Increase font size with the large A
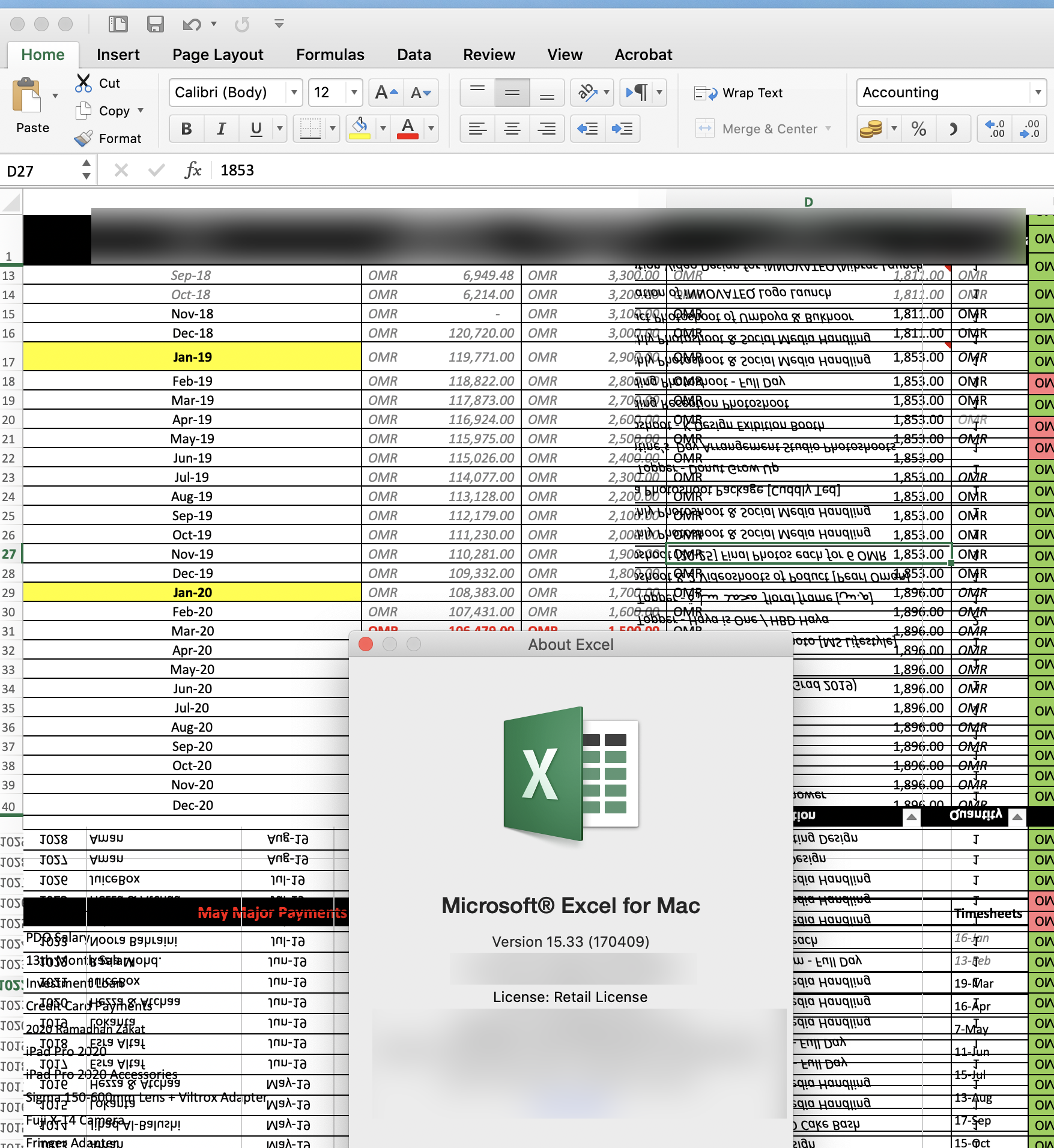 click(386, 93)
